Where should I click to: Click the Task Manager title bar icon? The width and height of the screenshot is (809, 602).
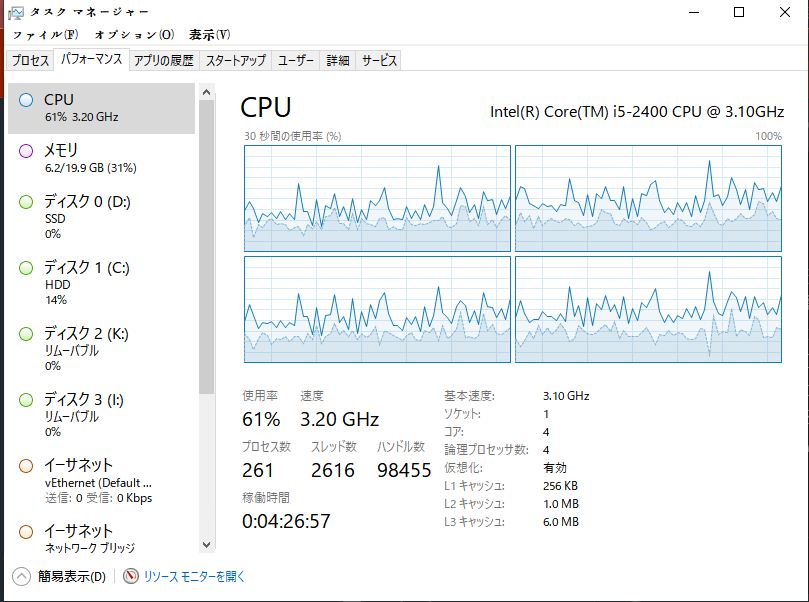(15, 12)
